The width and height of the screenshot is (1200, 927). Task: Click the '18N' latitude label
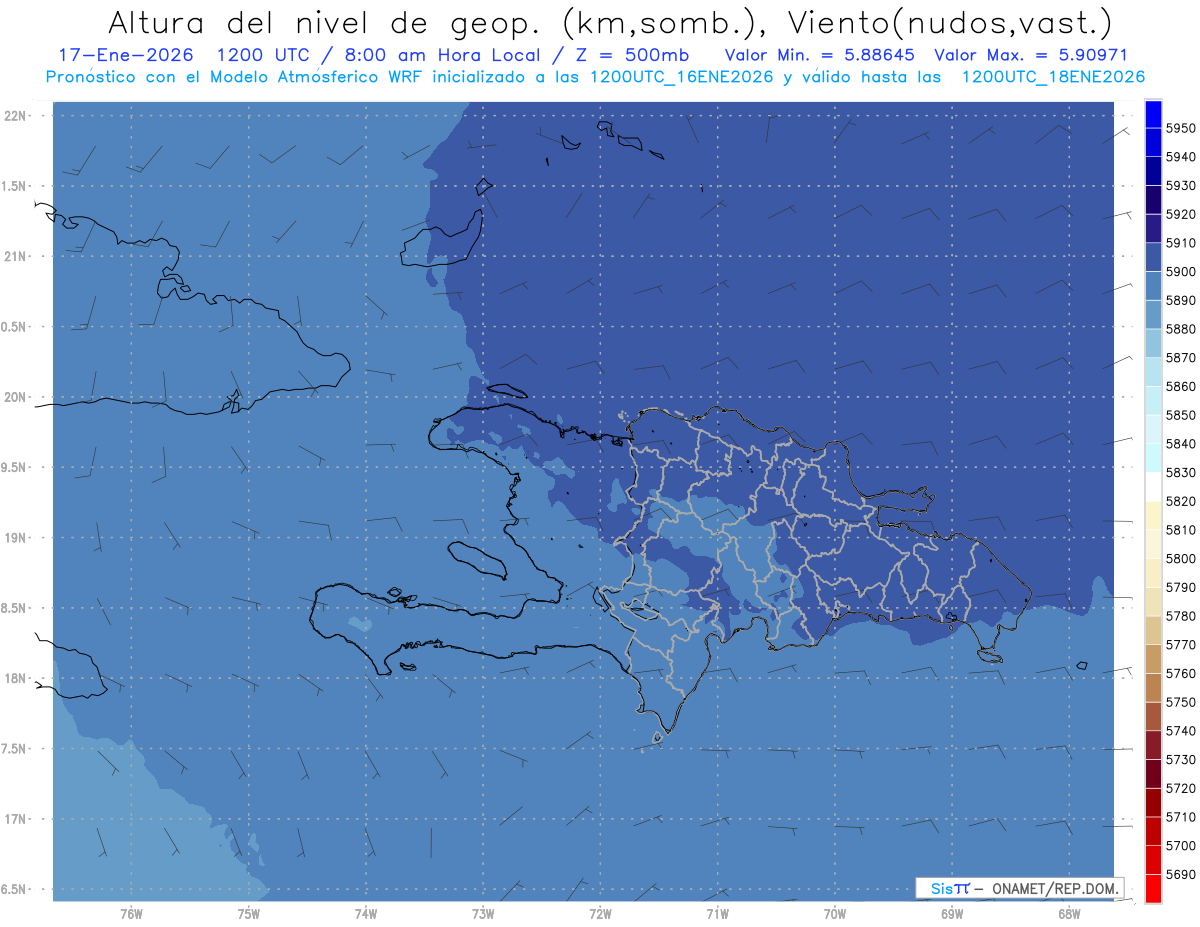[x=15, y=678]
